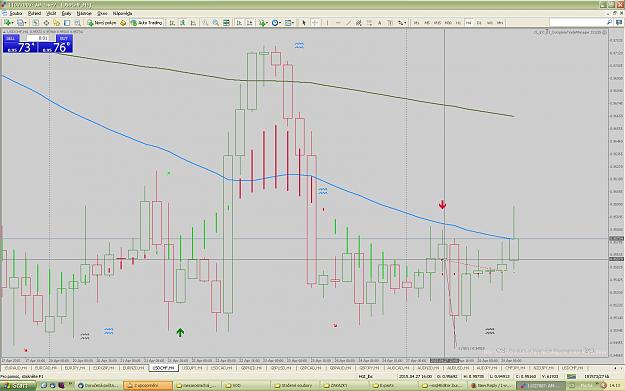Open the Pohled menu
The image size is (625, 391).
tap(34, 13)
